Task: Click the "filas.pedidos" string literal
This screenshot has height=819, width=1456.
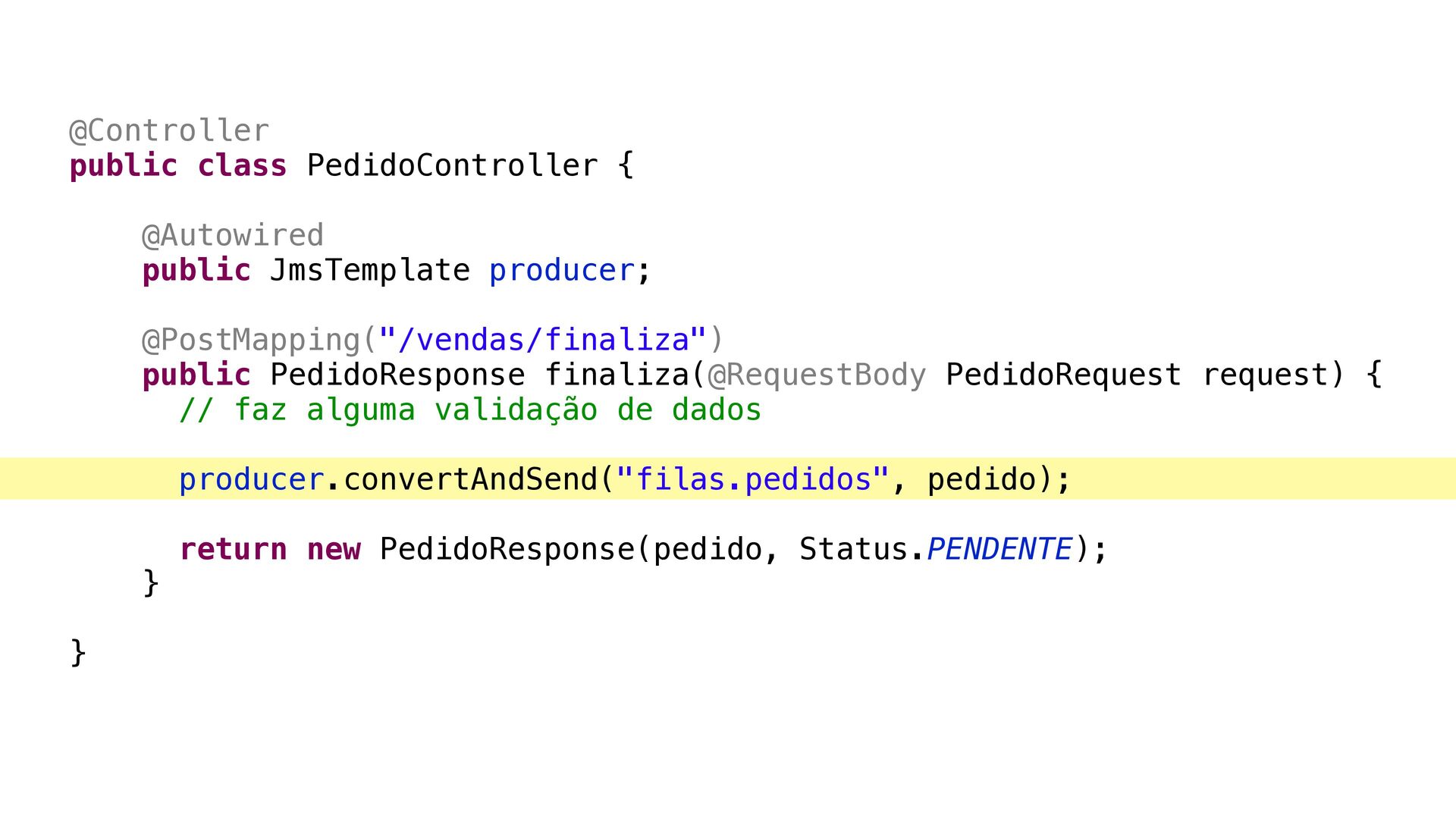Action: [x=753, y=479]
